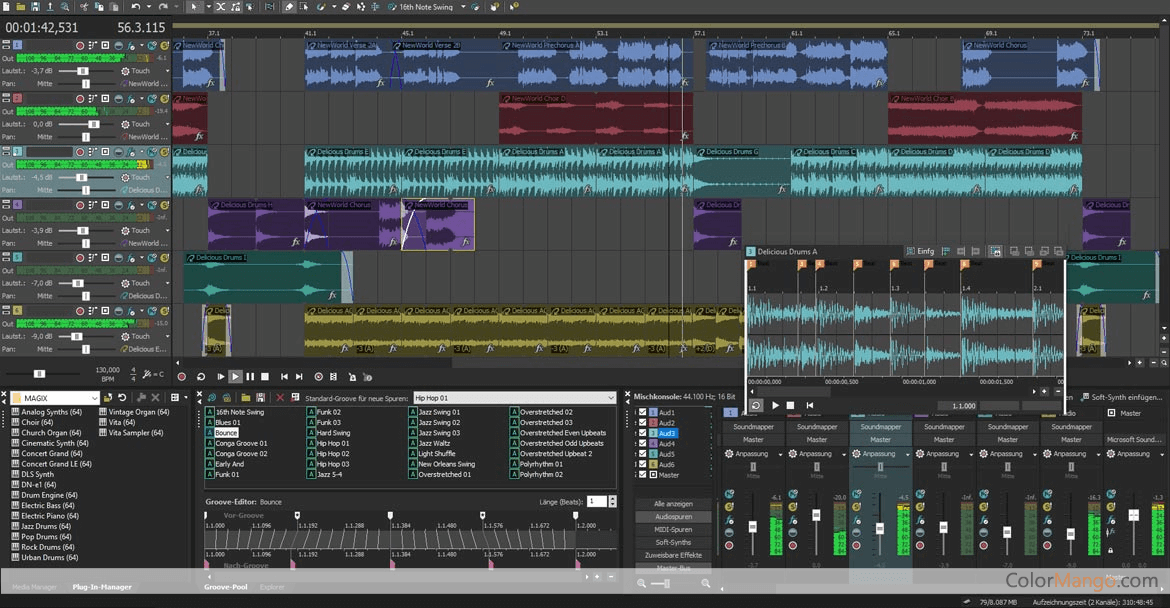
Task: Pause playback in the transport bar
Action: [x=250, y=377]
